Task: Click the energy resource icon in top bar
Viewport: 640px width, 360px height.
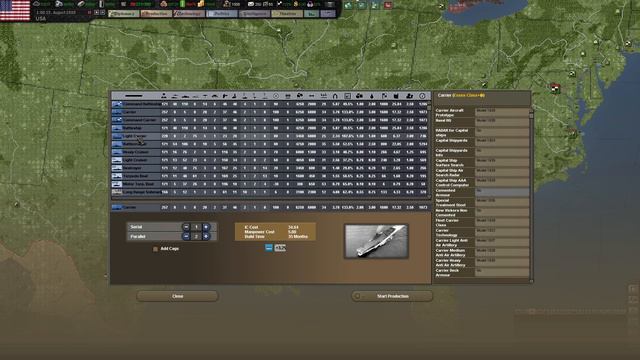Action: coord(37,4)
